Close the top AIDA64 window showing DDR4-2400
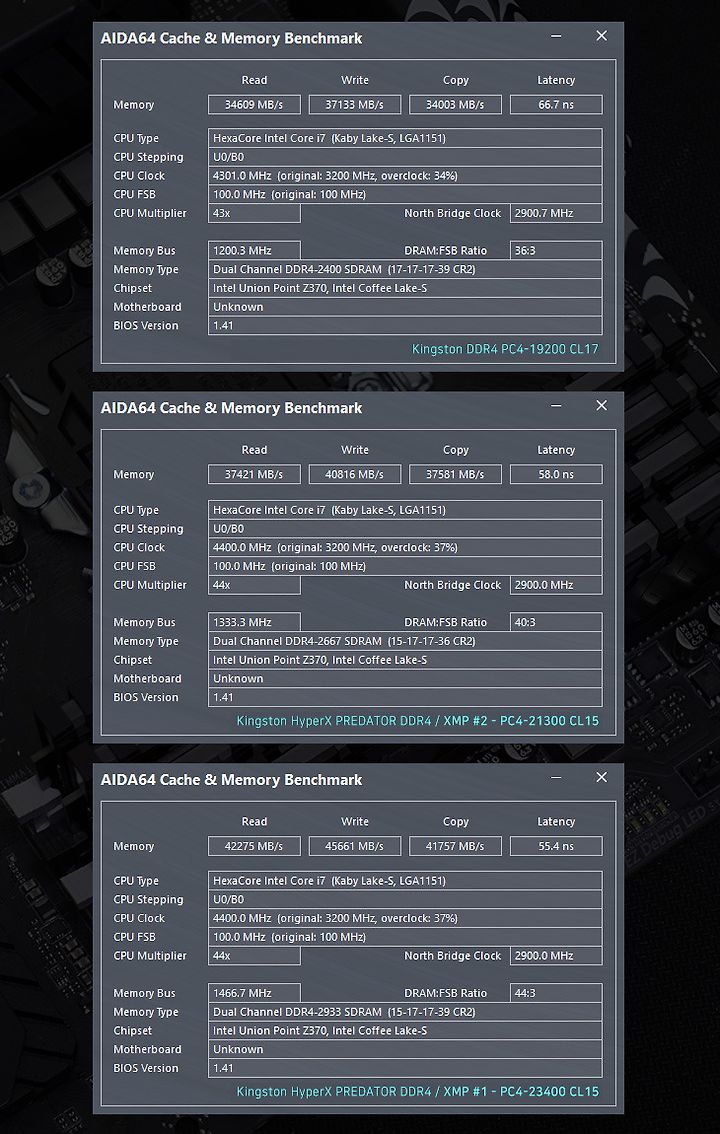Image resolution: width=720 pixels, height=1134 pixels. pos(601,36)
